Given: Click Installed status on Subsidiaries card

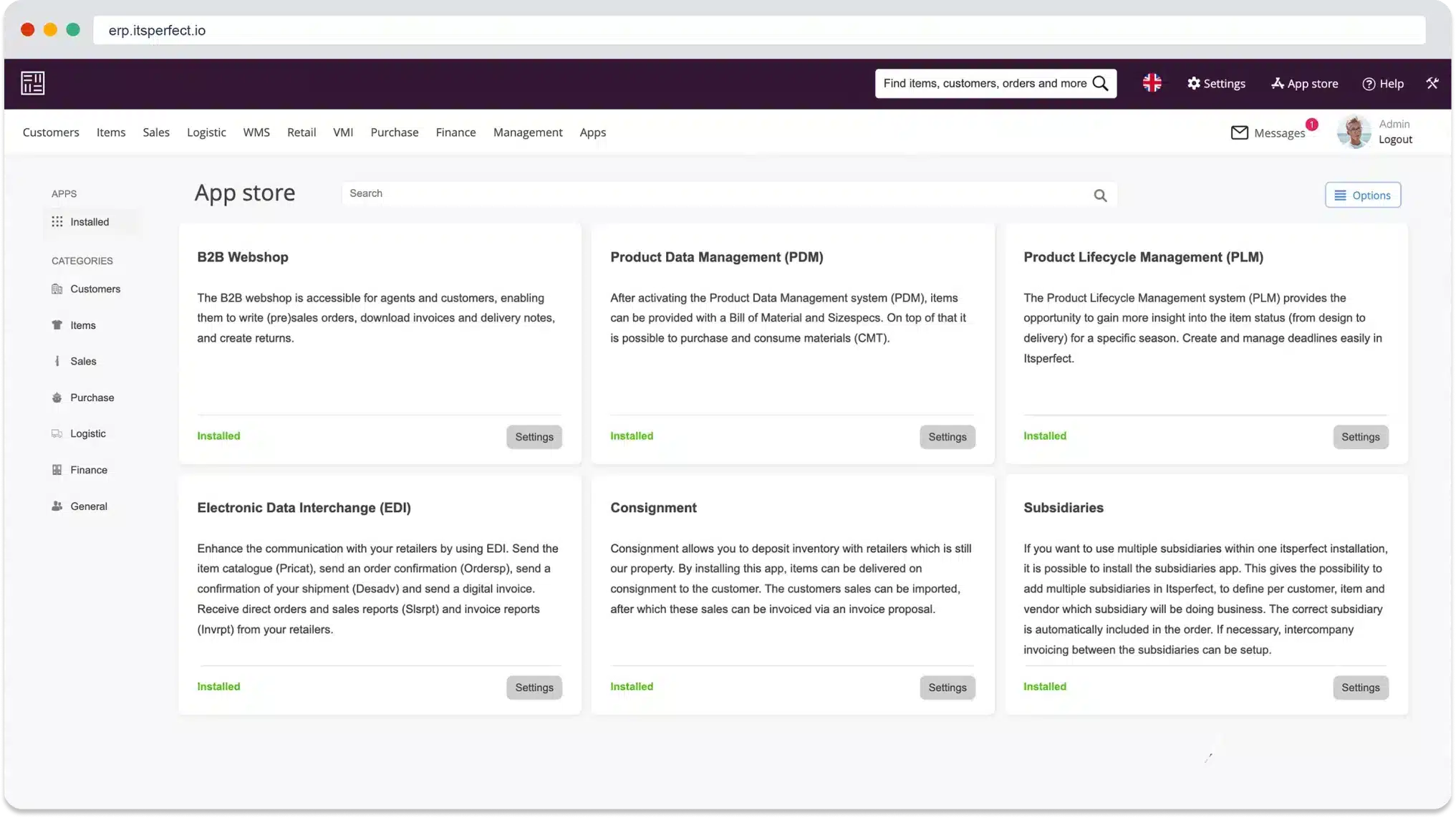Looking at the screenshot, I should coord(1044,687).
